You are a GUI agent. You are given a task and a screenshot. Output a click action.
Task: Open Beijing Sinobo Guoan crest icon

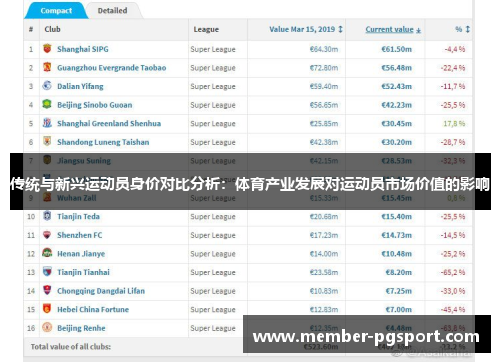tap(47, 104)
